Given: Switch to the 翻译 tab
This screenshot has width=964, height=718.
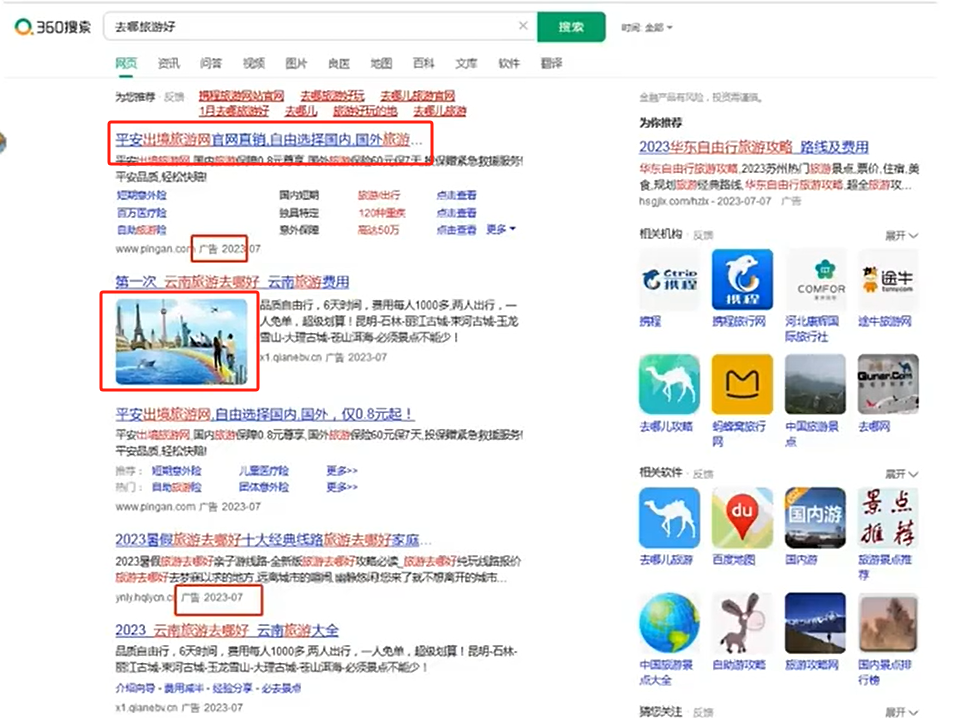Looking at the screenshot, I should coord(551,63).
